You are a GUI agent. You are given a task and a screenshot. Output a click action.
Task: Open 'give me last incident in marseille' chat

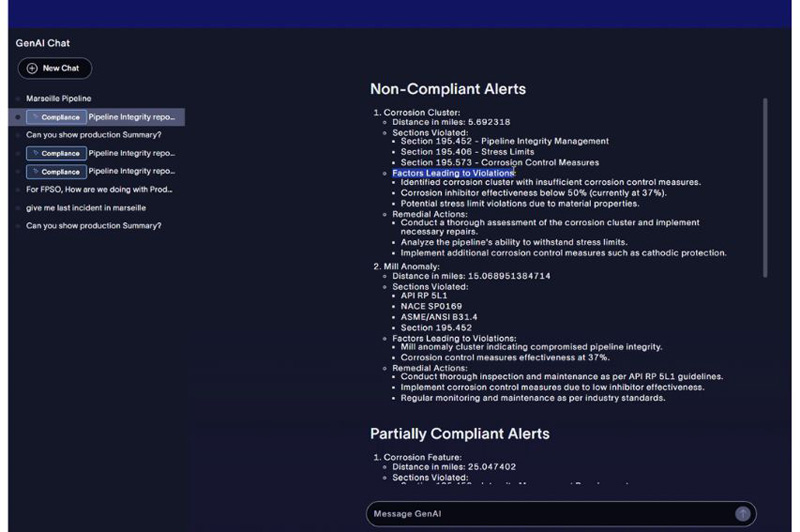coord(86,208)
